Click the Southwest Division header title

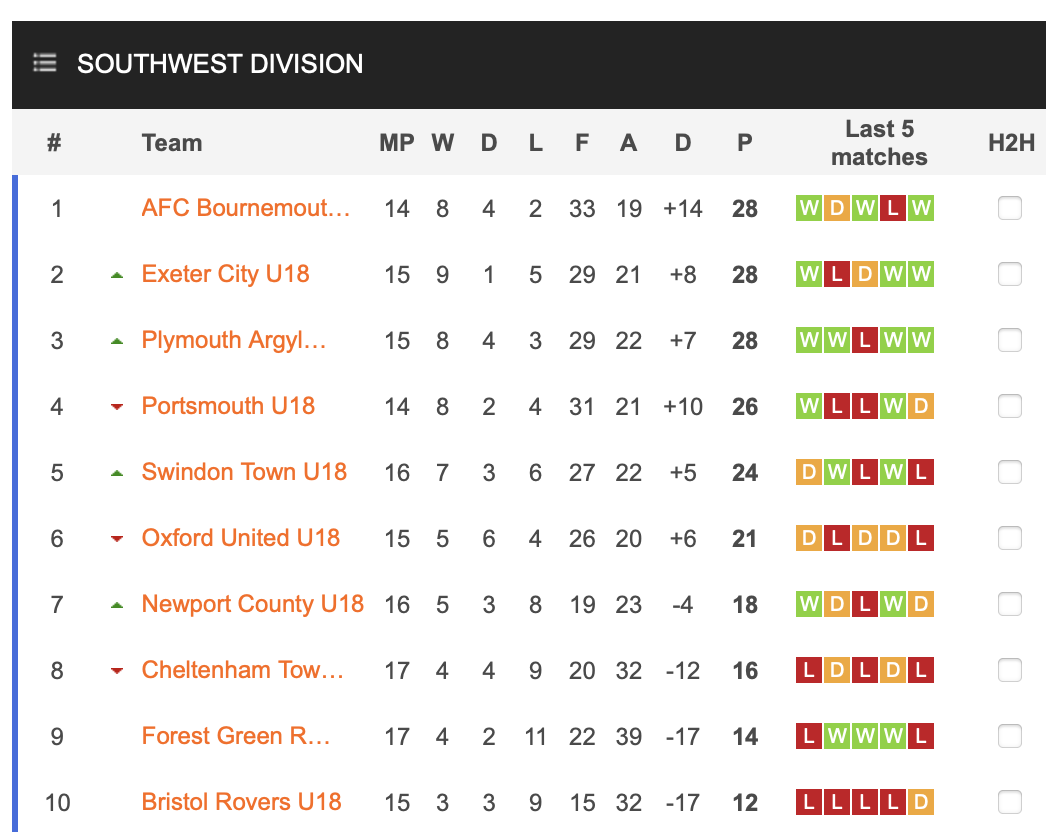click(x=220, y=64)
